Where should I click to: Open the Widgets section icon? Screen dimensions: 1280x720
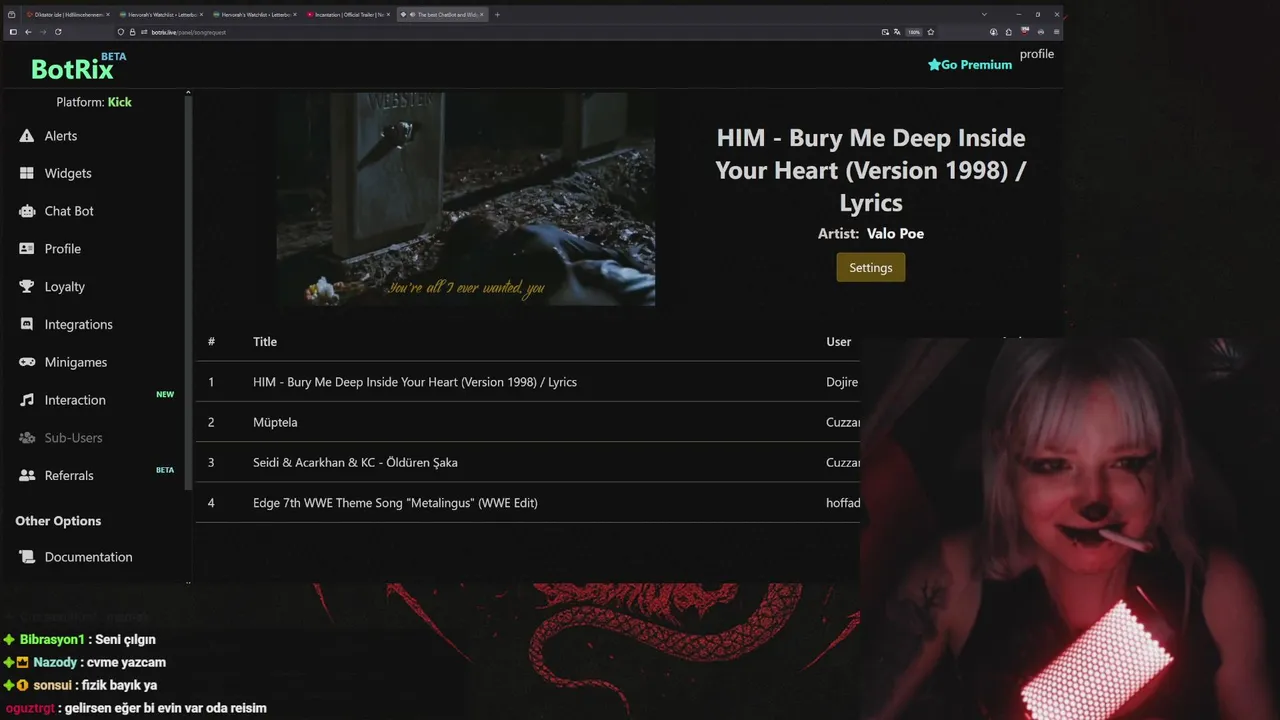[x=27, y=173]
